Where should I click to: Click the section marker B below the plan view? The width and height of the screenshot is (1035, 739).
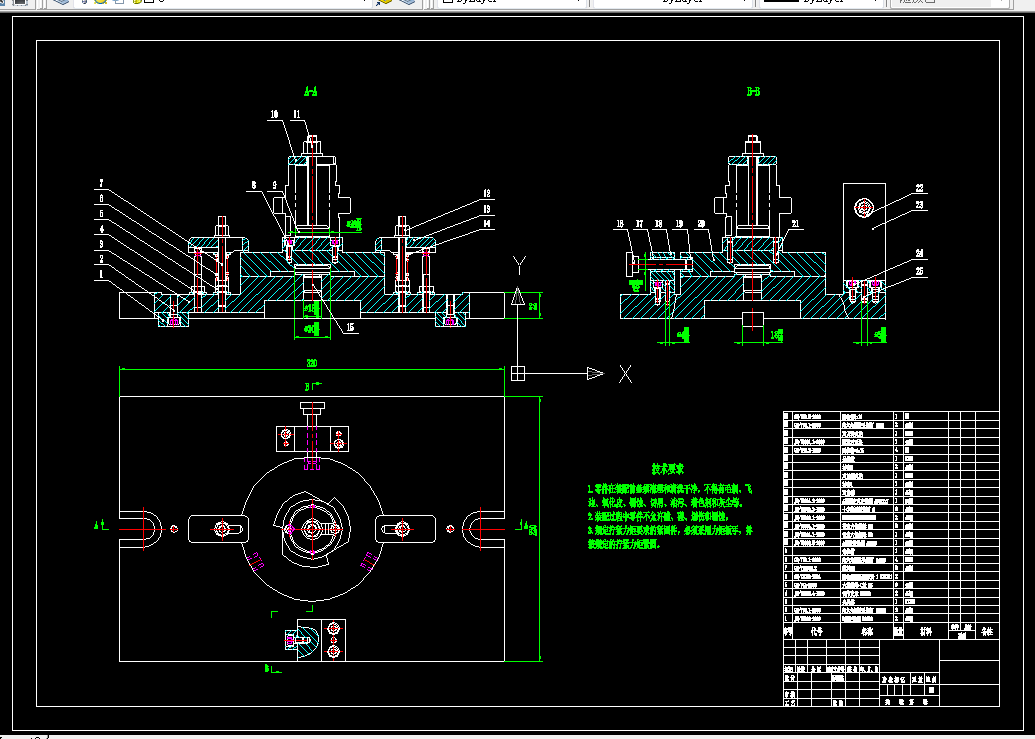pyautogui.click(x=267, y=668)
